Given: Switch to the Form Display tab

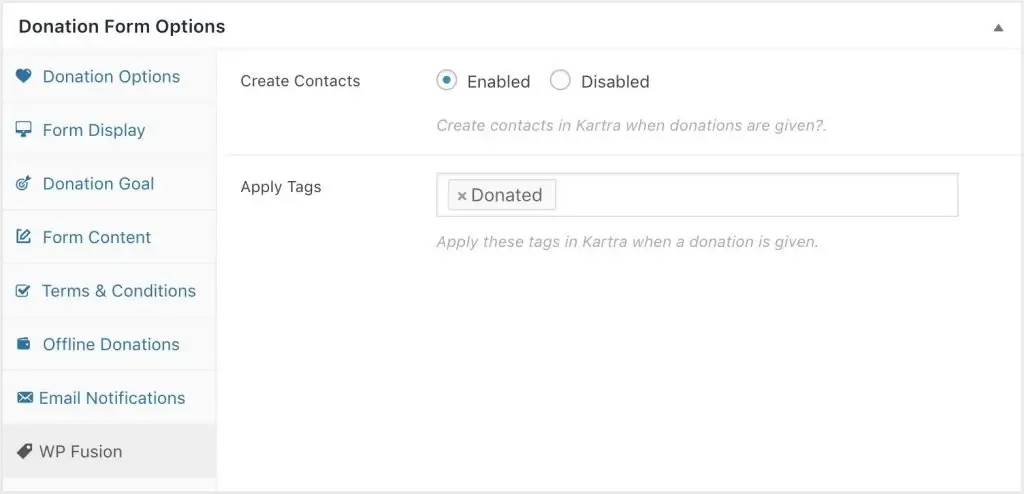Looking at the screenshot, I should 94,130.
